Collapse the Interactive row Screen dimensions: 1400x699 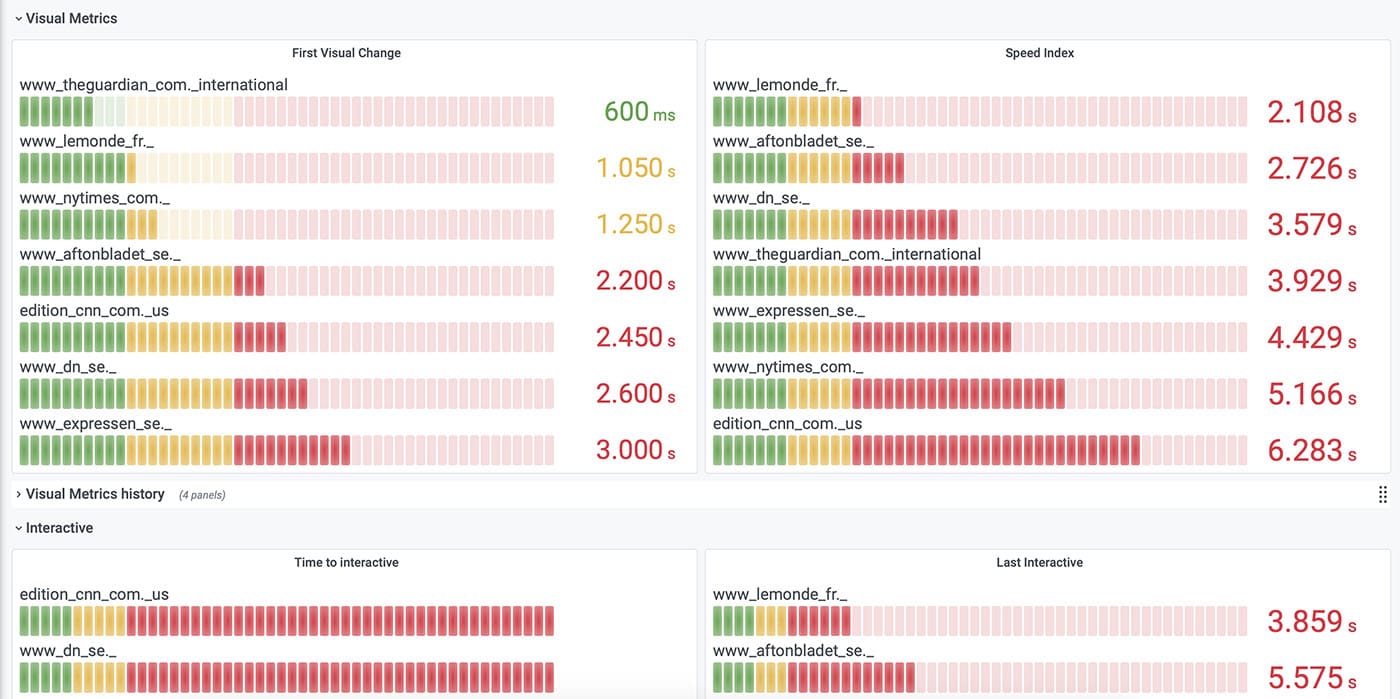click(x=54, y=527)
